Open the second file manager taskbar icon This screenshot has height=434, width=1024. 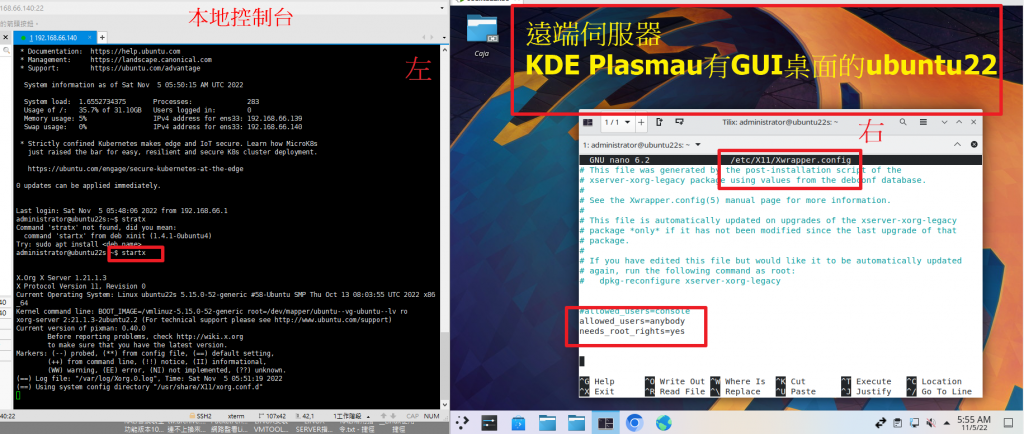pos(576,423)
